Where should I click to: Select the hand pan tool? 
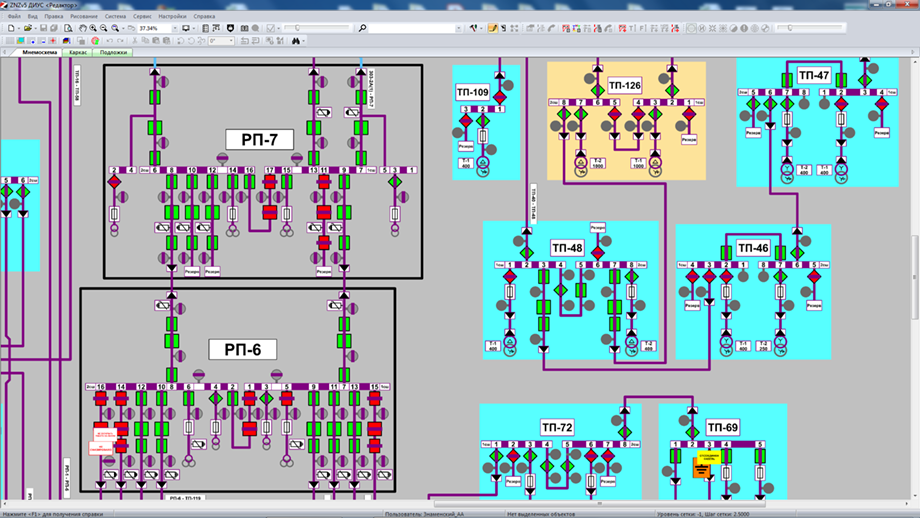82,28
